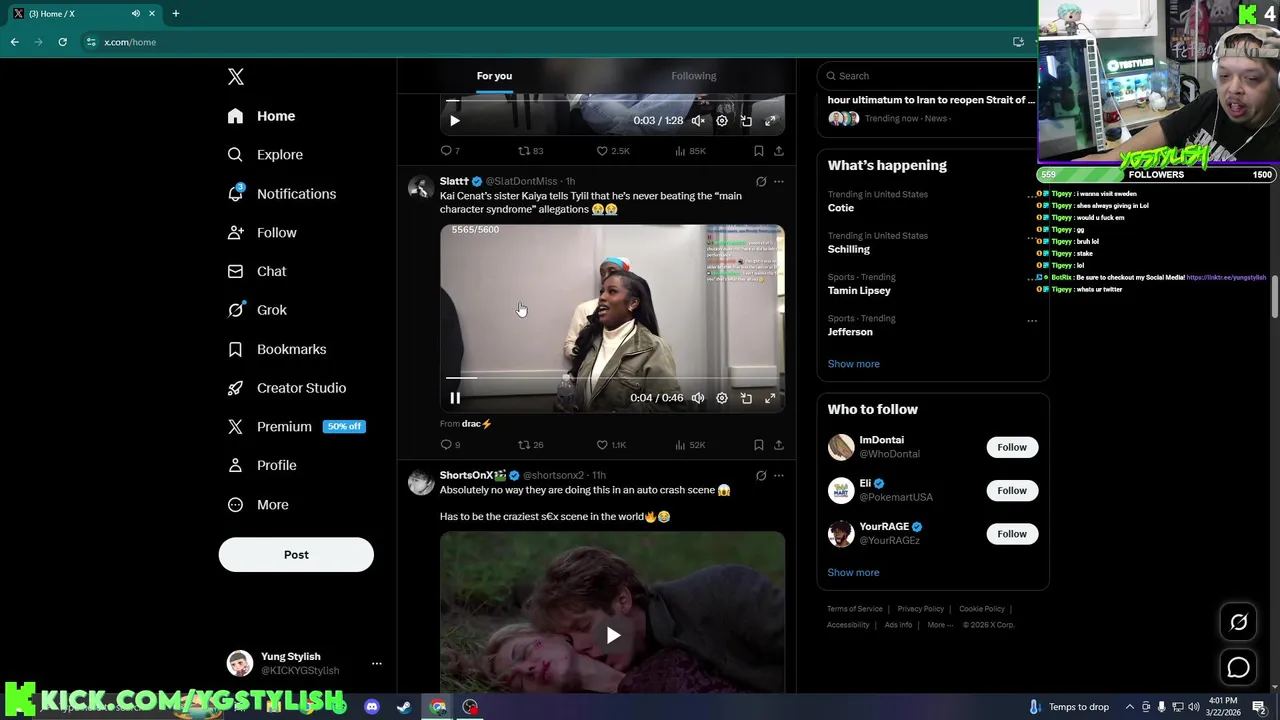Fullscreen the top video
This screenshot has height=720, width=1280.
pos(770,121)
